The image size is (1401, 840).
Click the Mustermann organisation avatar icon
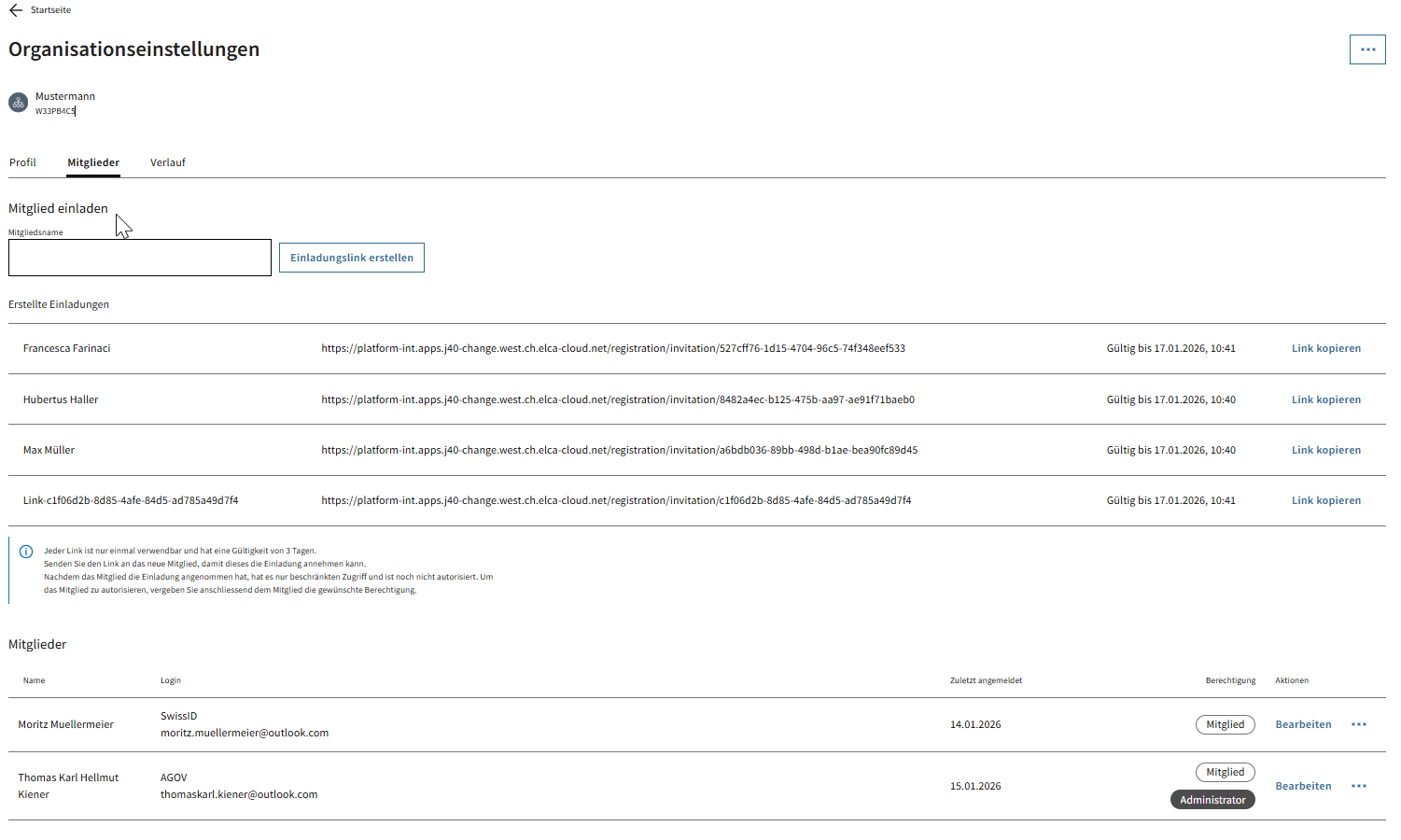coord(18,103)
